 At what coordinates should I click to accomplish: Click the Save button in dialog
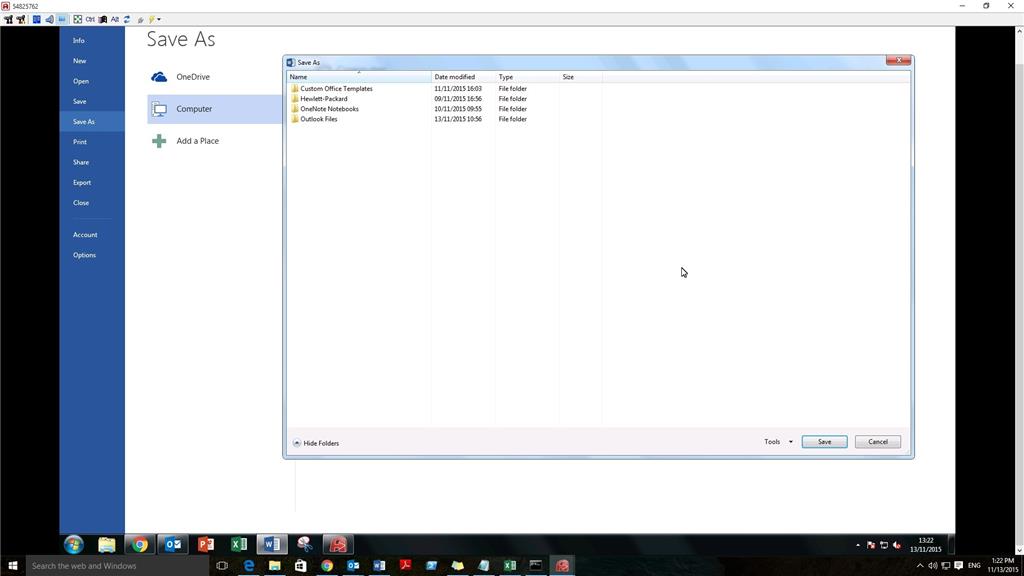pyautogui.click(x=824, y=442)
